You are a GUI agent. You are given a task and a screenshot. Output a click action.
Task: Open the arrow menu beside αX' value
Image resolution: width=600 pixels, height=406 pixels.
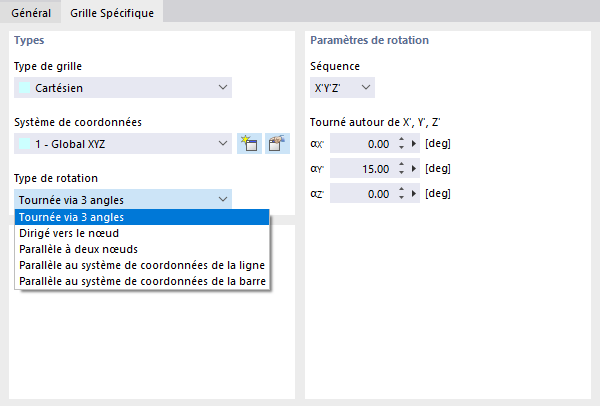(x=415, y=144)
